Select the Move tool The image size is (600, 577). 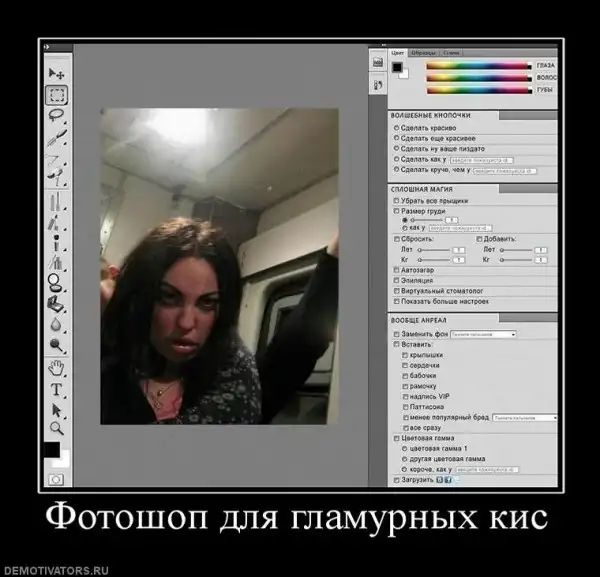pyautogui.click(x=57, y=74)
